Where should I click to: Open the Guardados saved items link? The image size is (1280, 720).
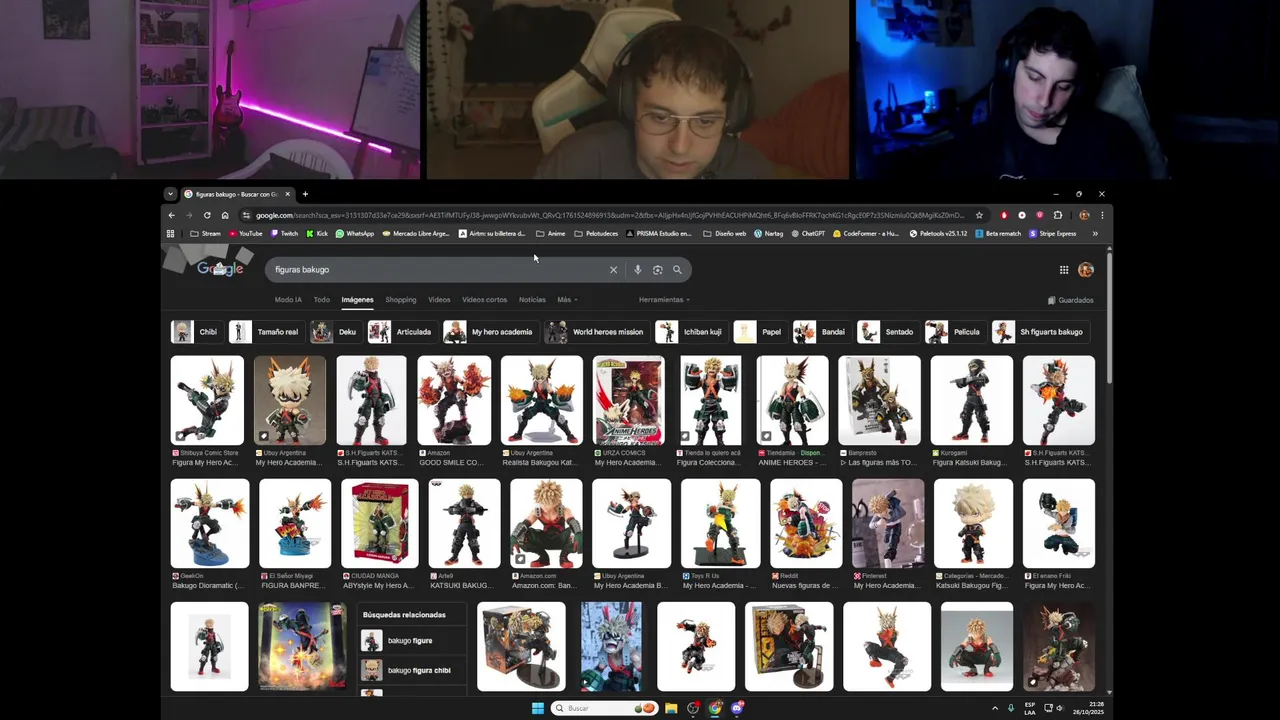point(1070,300)
